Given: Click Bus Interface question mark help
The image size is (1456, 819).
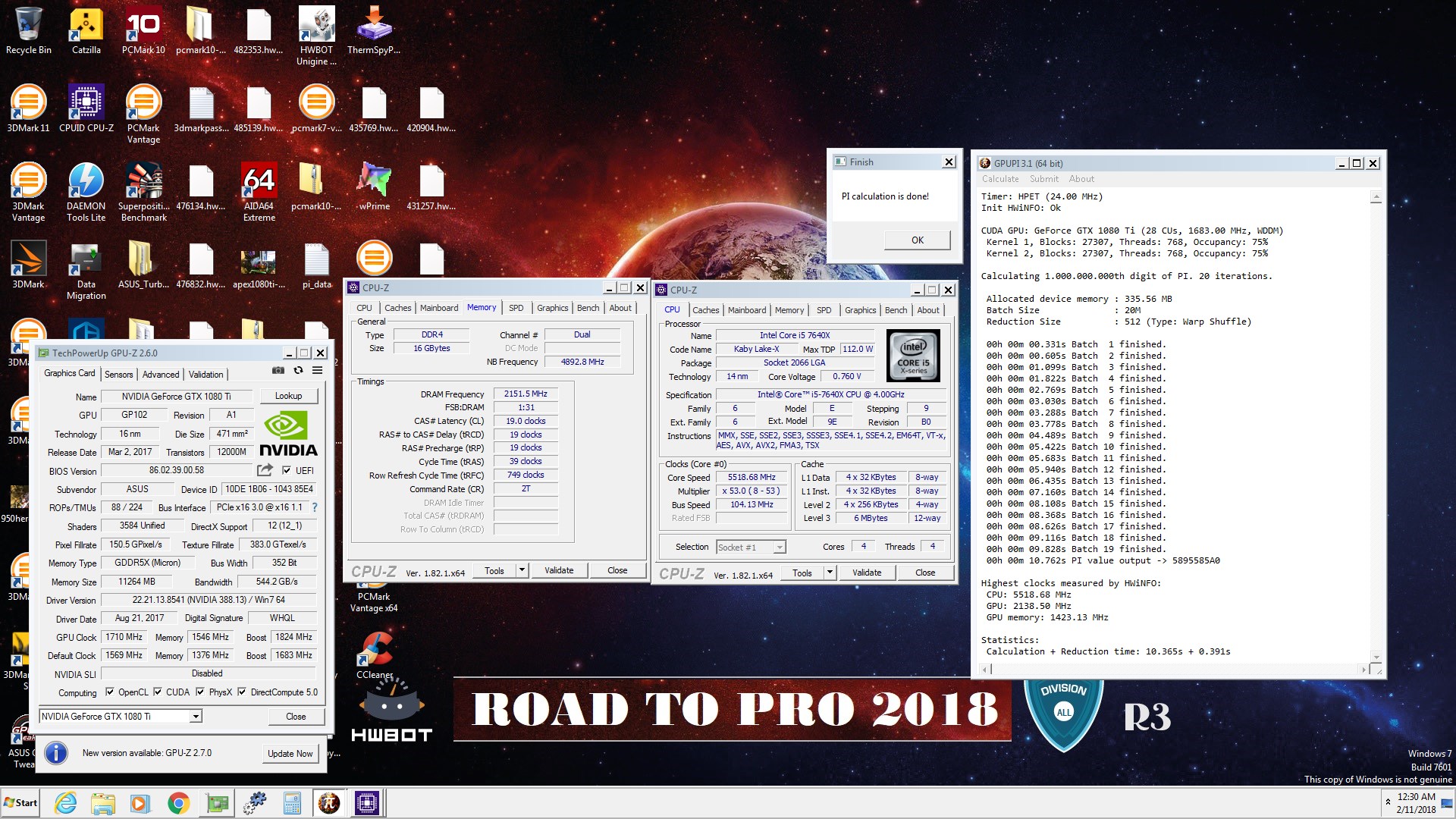Looking at the screenshot, I should pos(315,507).
